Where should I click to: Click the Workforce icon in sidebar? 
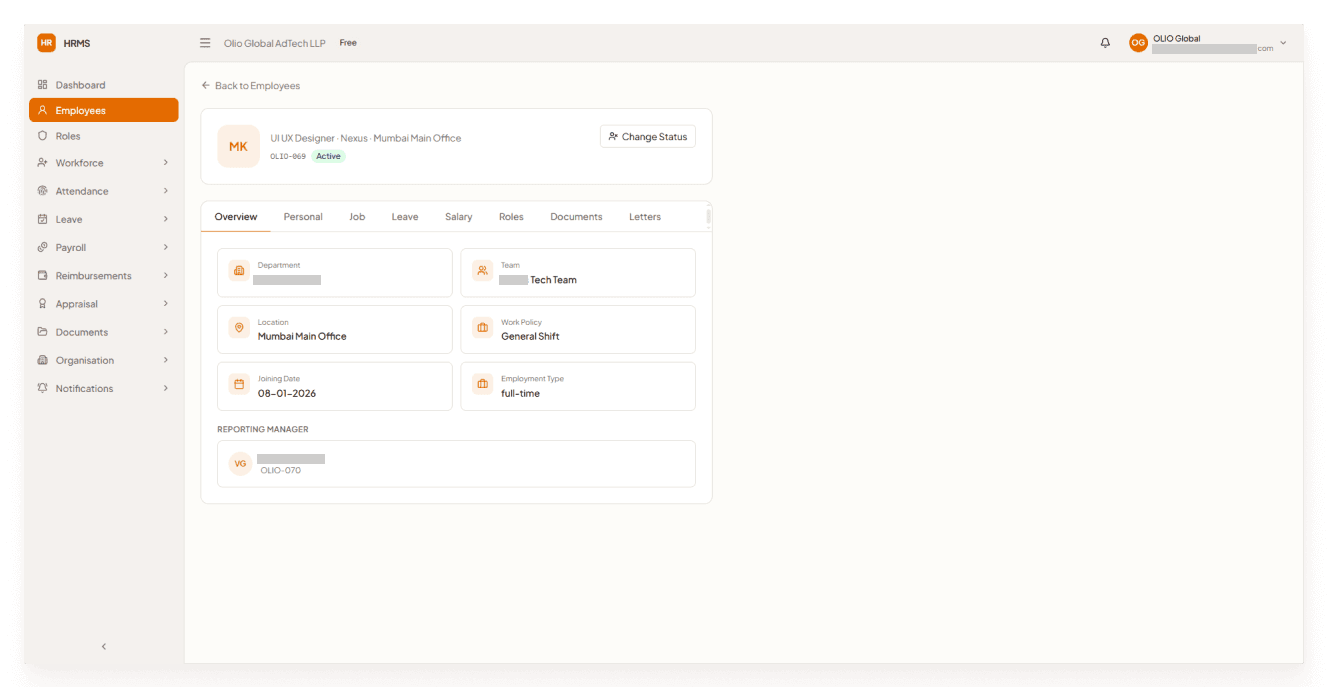tap(42, 163)
